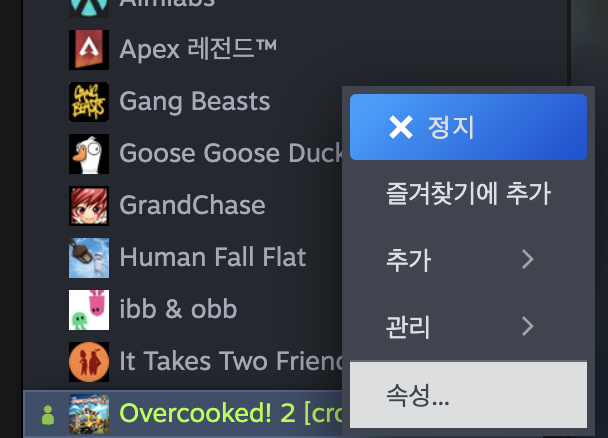Select Apex 레전드™ in the library list
Viewport: 608px width, 438px height.
pyautogui.click(x=198, y=49)
